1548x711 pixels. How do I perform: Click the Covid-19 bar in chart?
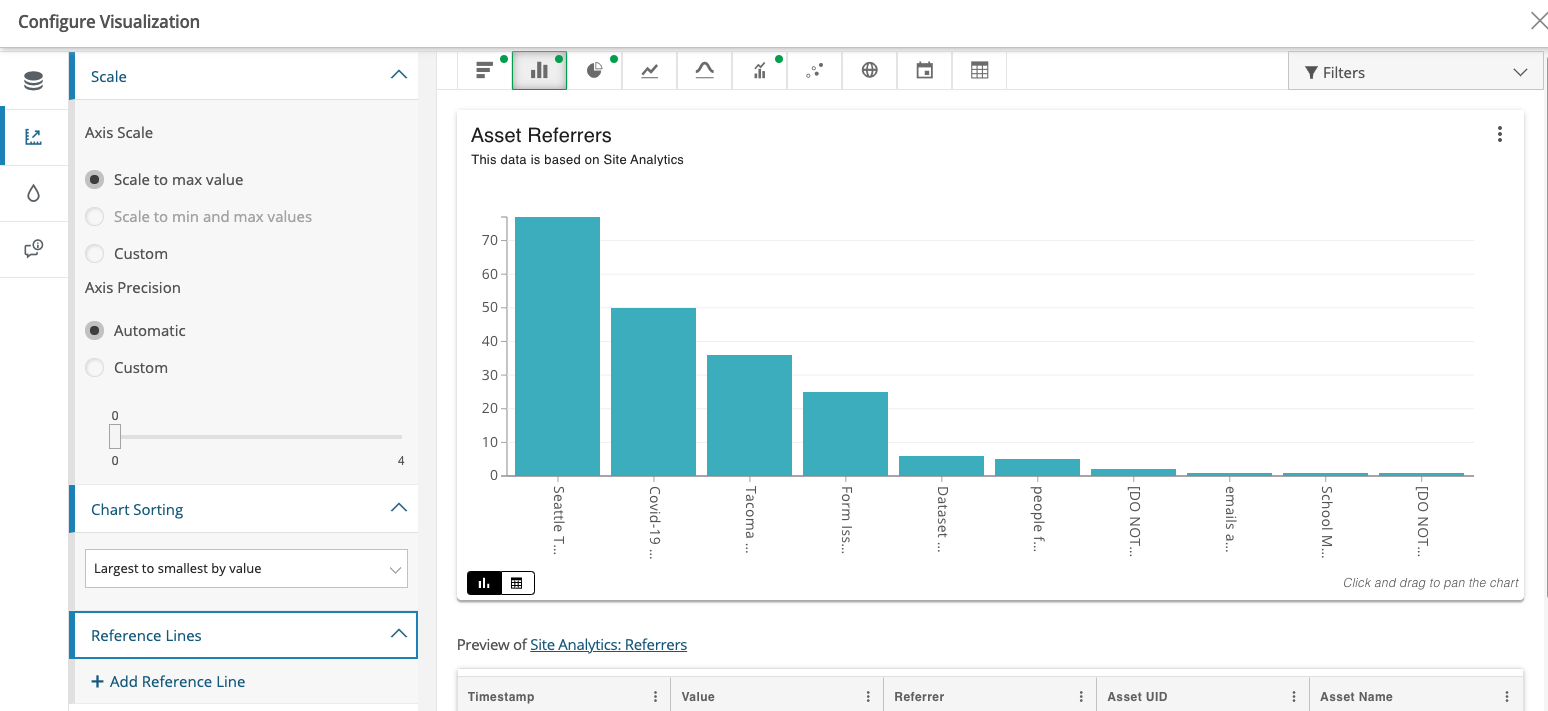(653, 392)
